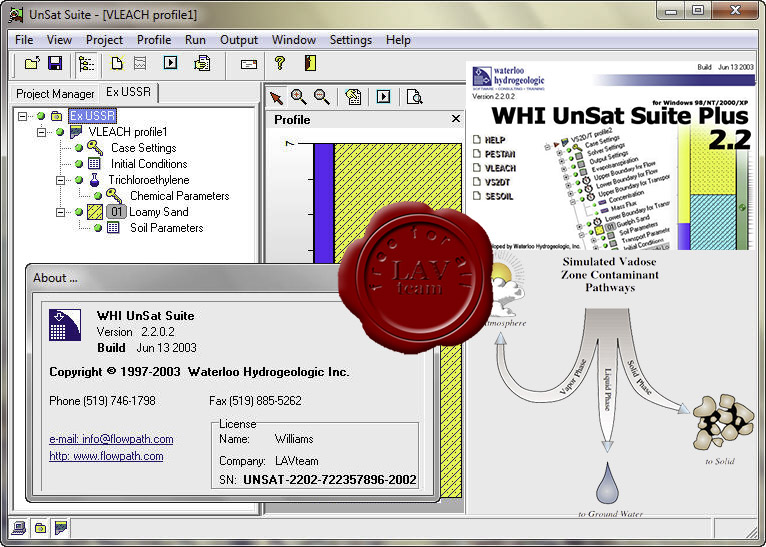
Task: Toggle green status dot beside Ex USSR
Action: [x=41, y=116]
